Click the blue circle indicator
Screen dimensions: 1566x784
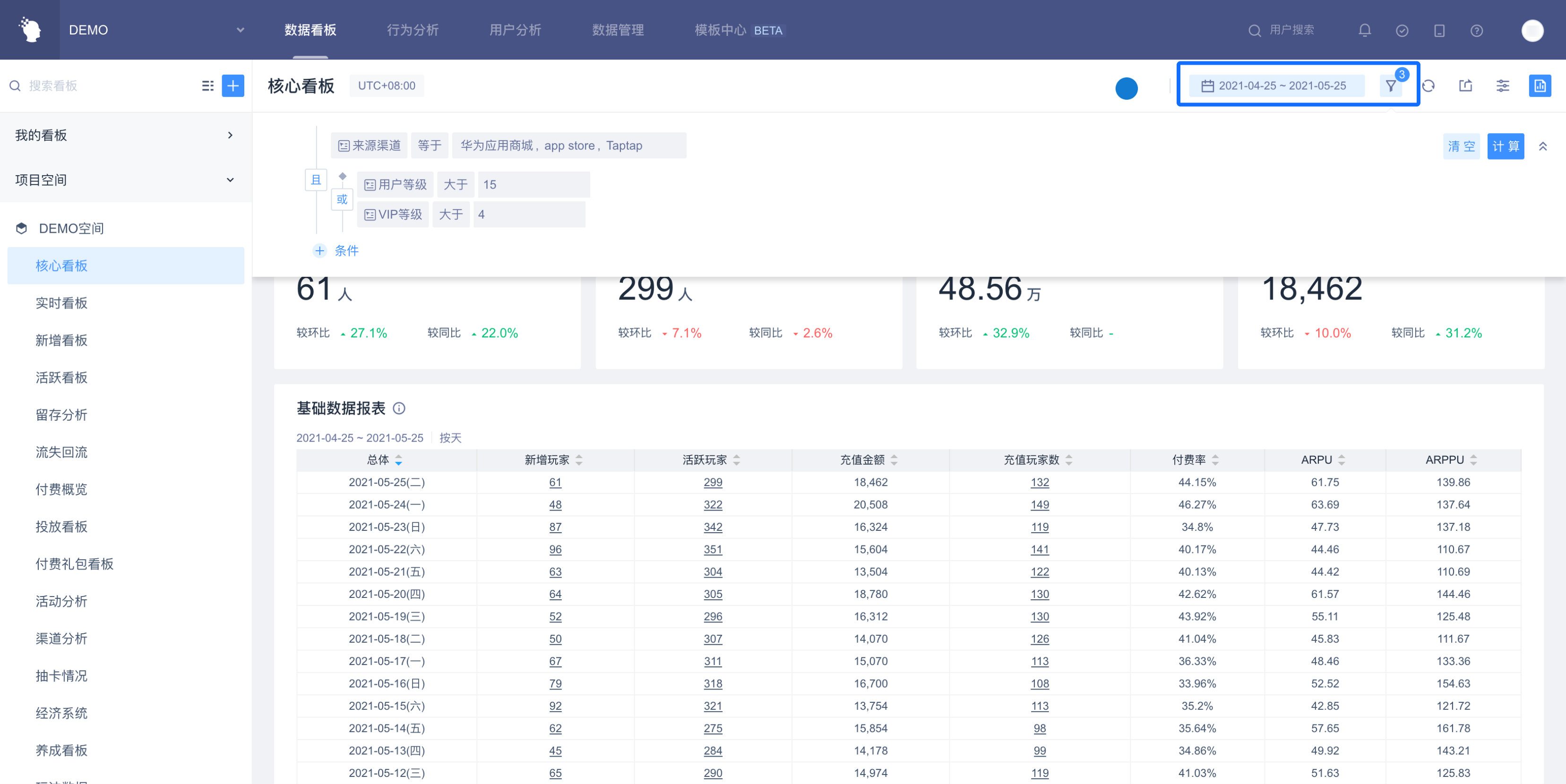1126,89
